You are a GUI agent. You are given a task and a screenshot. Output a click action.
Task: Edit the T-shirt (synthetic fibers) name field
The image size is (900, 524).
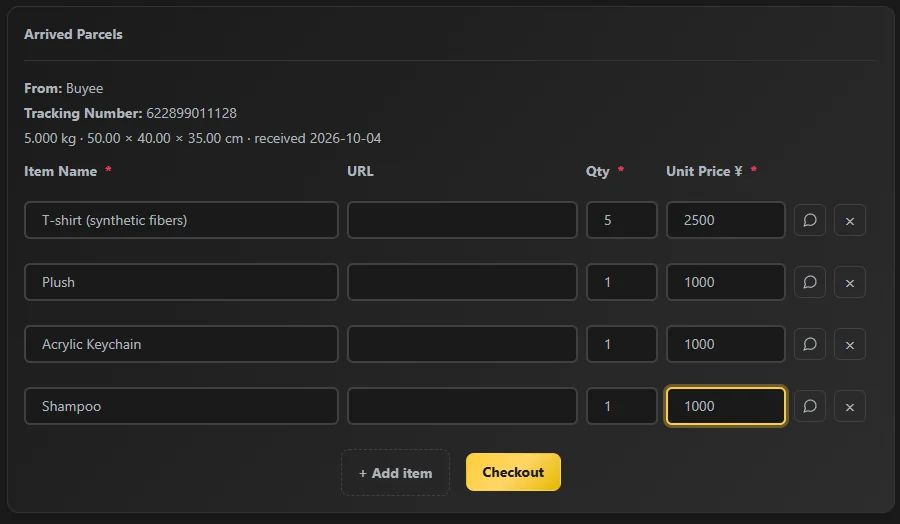(x=181, y=220)
